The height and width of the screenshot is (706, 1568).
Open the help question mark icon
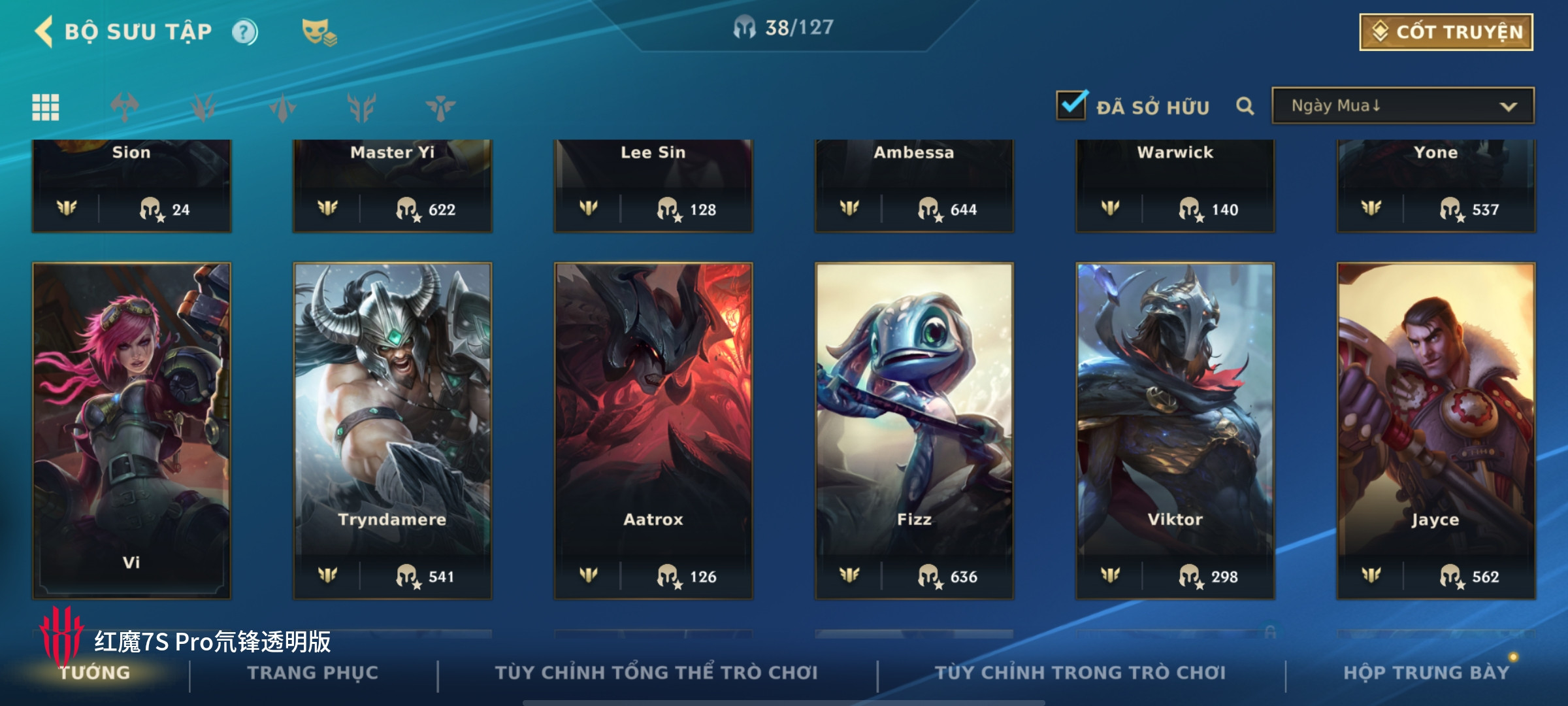point(245,32)
